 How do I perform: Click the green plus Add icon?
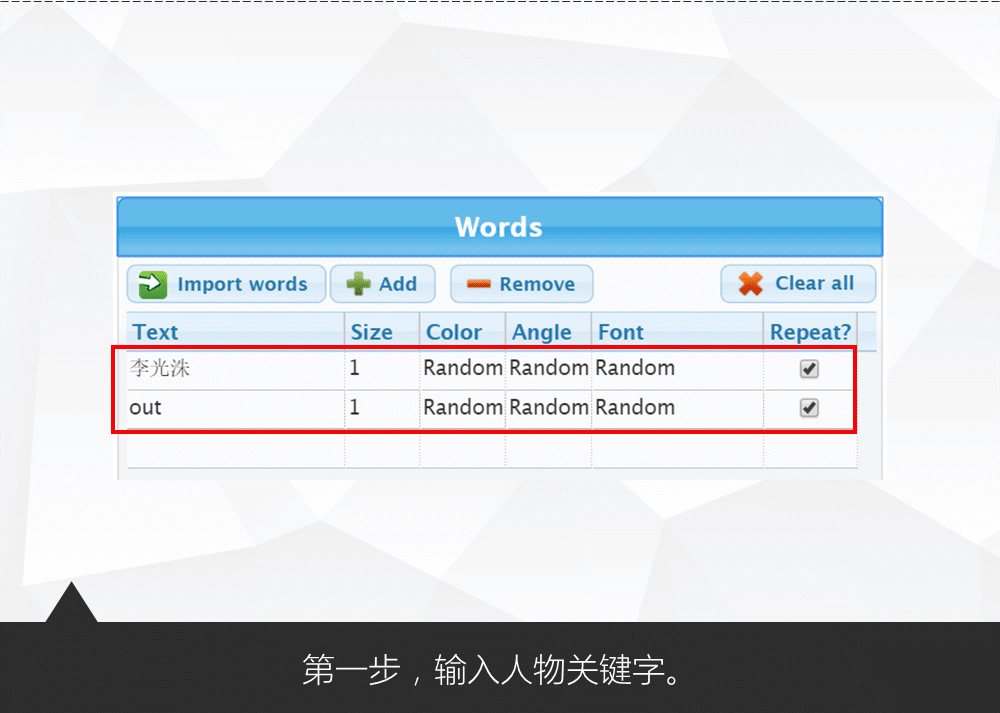[358, 284]
